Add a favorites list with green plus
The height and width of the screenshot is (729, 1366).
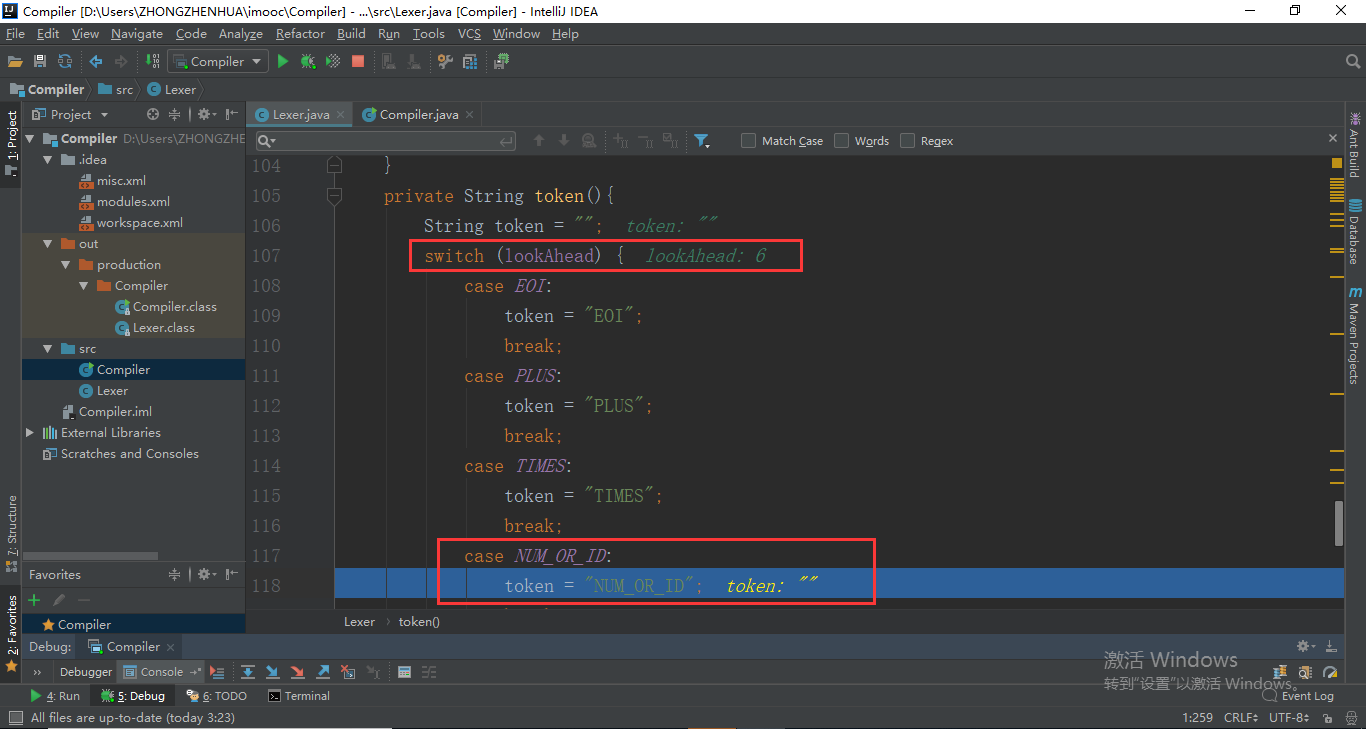tap(34, 600)
